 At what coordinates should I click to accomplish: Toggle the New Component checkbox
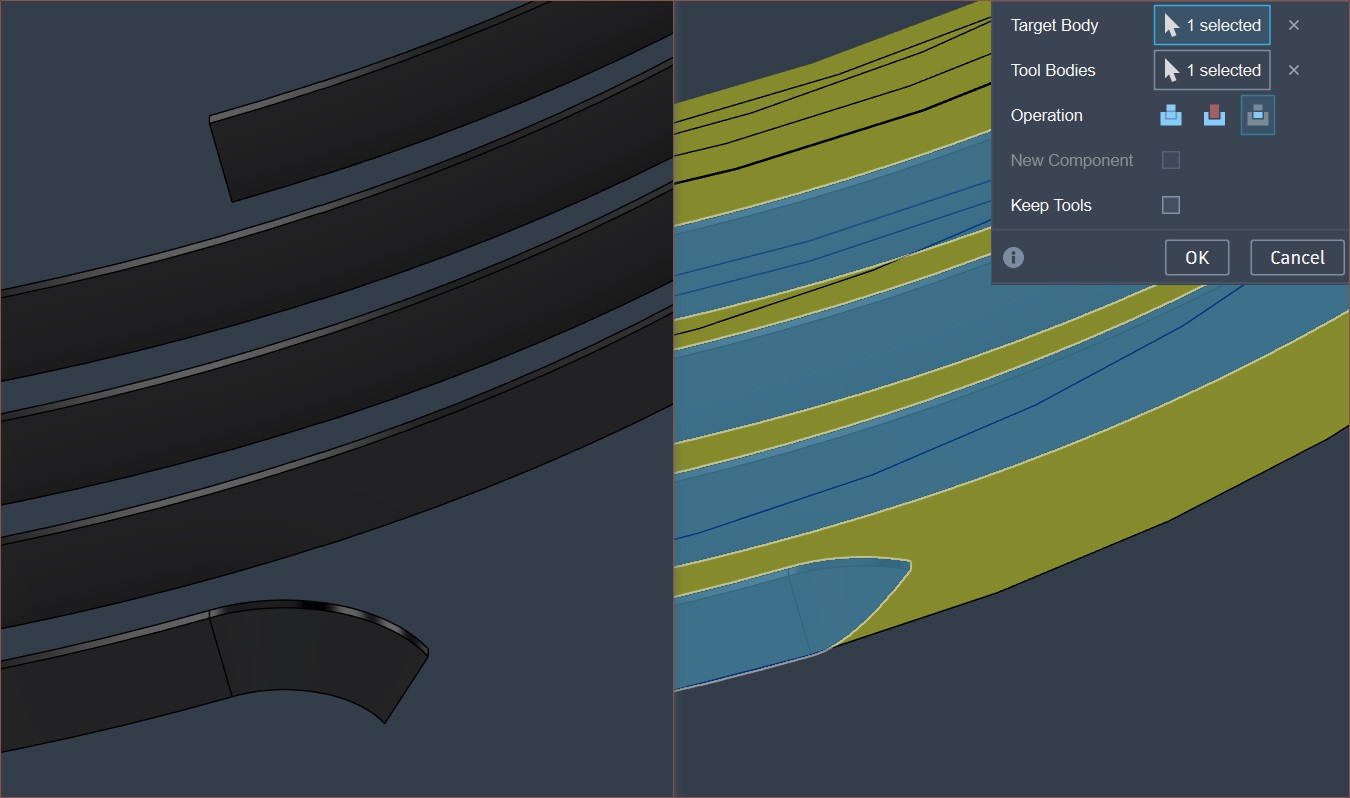point(1171,160)
